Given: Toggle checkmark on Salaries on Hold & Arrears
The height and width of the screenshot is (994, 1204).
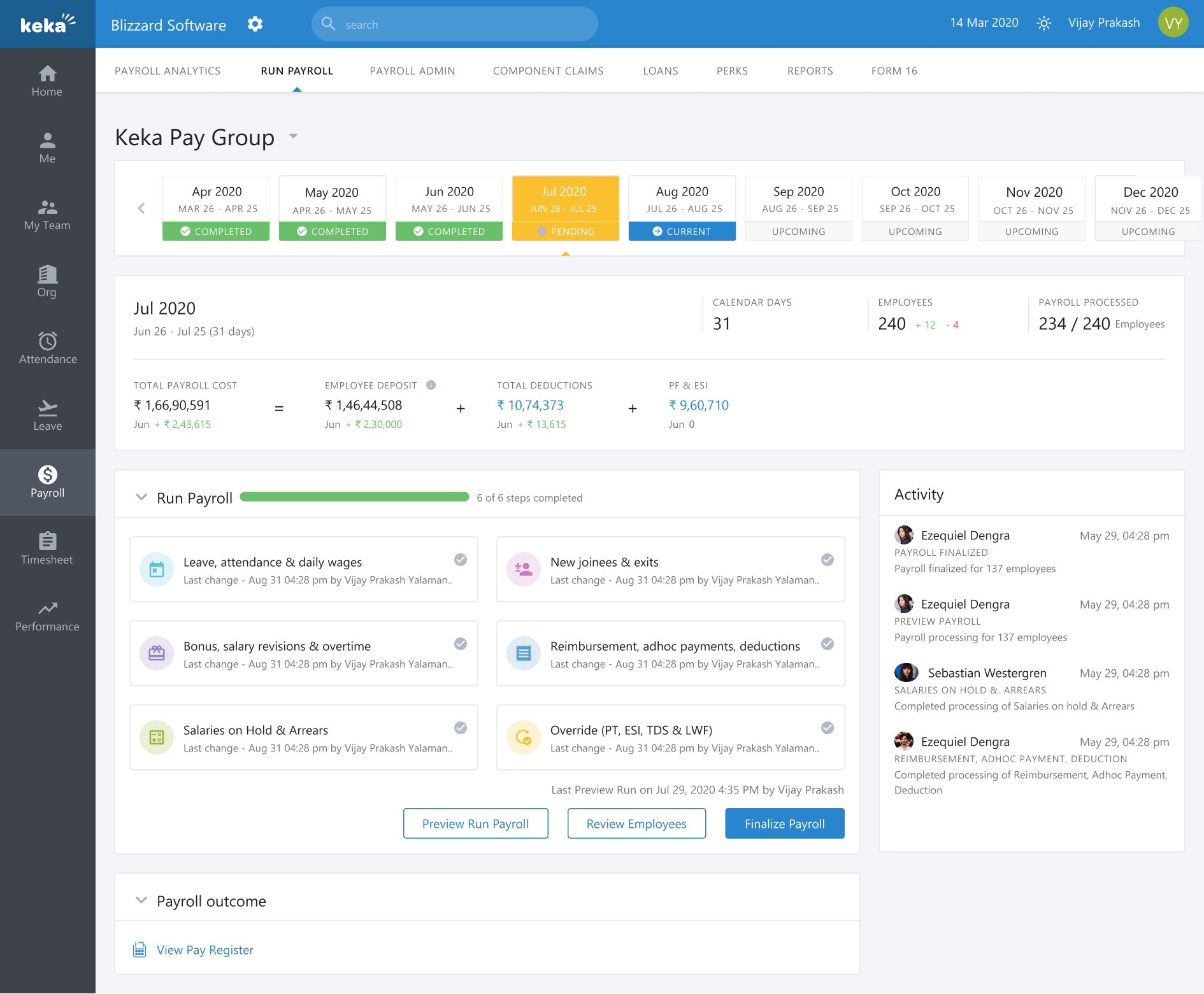Looking at the screenshot, I should click(x=461, y=728).
